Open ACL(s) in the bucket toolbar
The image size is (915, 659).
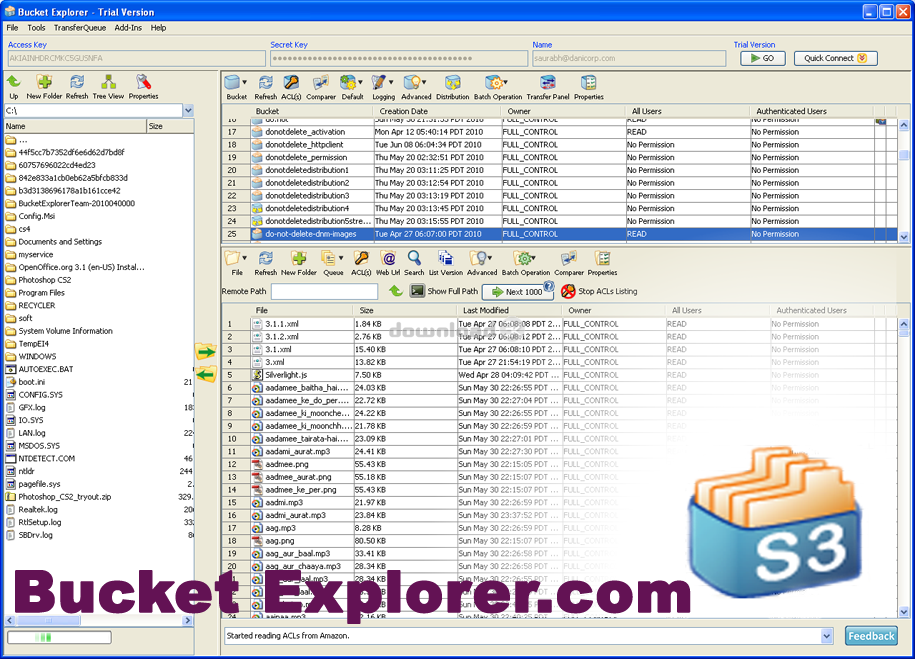291,86
